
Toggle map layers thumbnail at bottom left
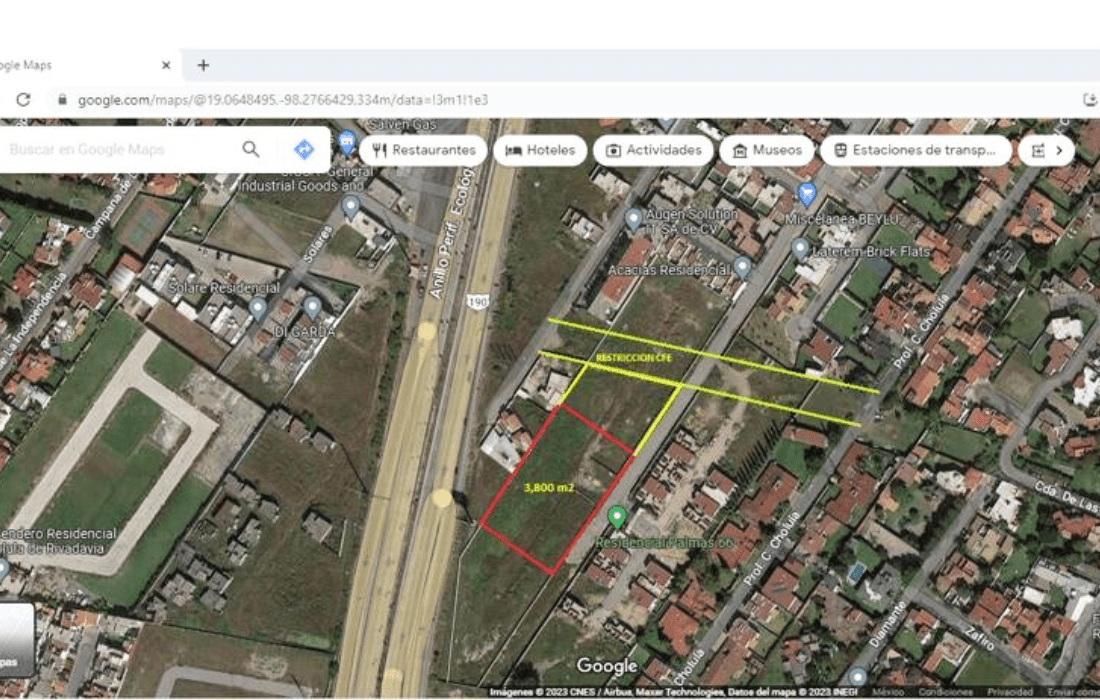(16, 638)
